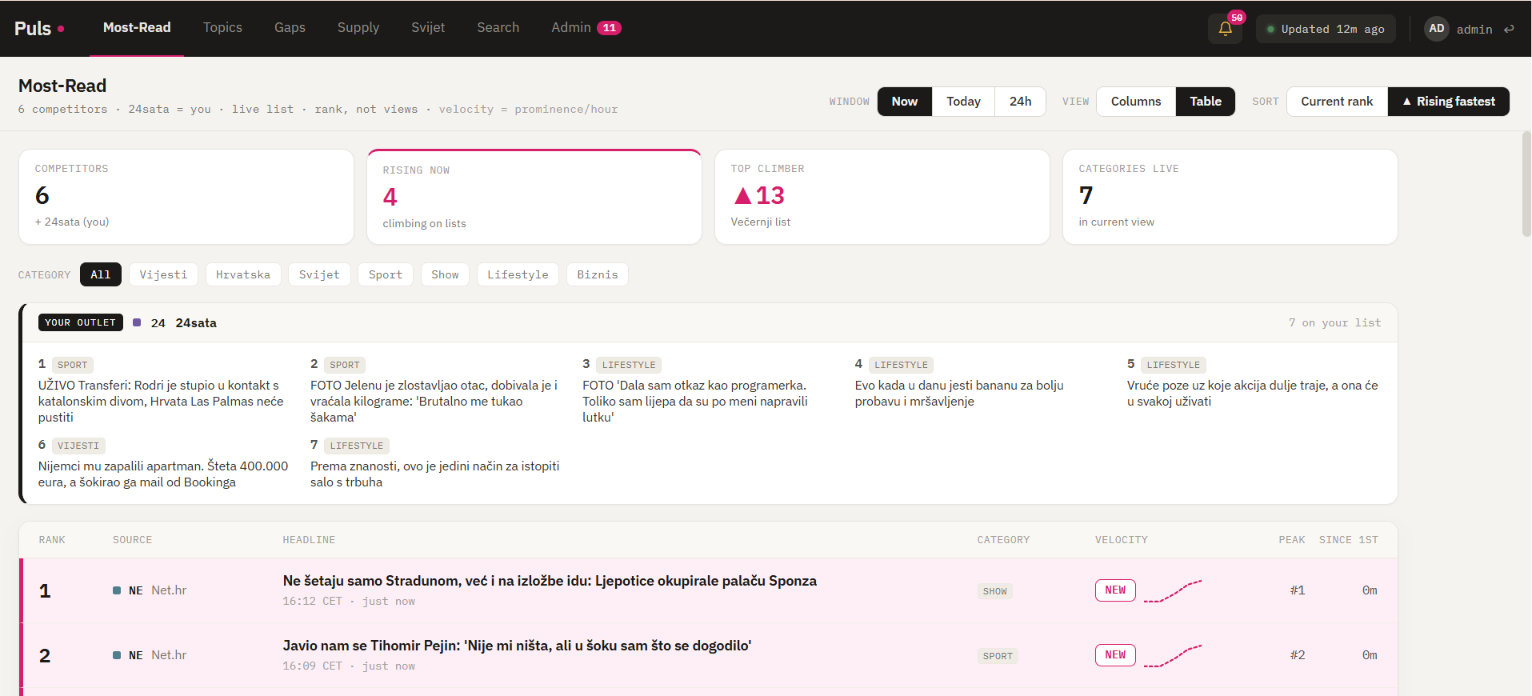1532x696 pixels.
Task: Open the Vruće poze headline
Action: tap(1253, 393)
